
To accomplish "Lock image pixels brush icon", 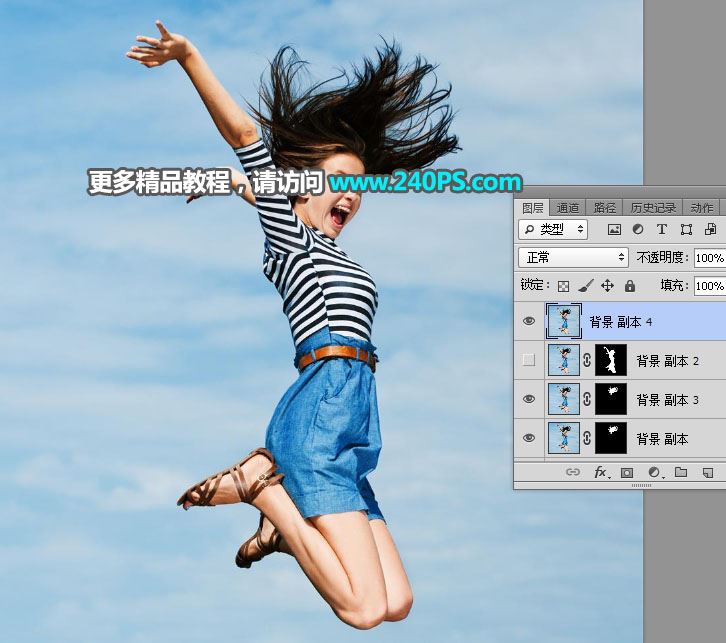I will pyautogui.click(x=586, y=286).
